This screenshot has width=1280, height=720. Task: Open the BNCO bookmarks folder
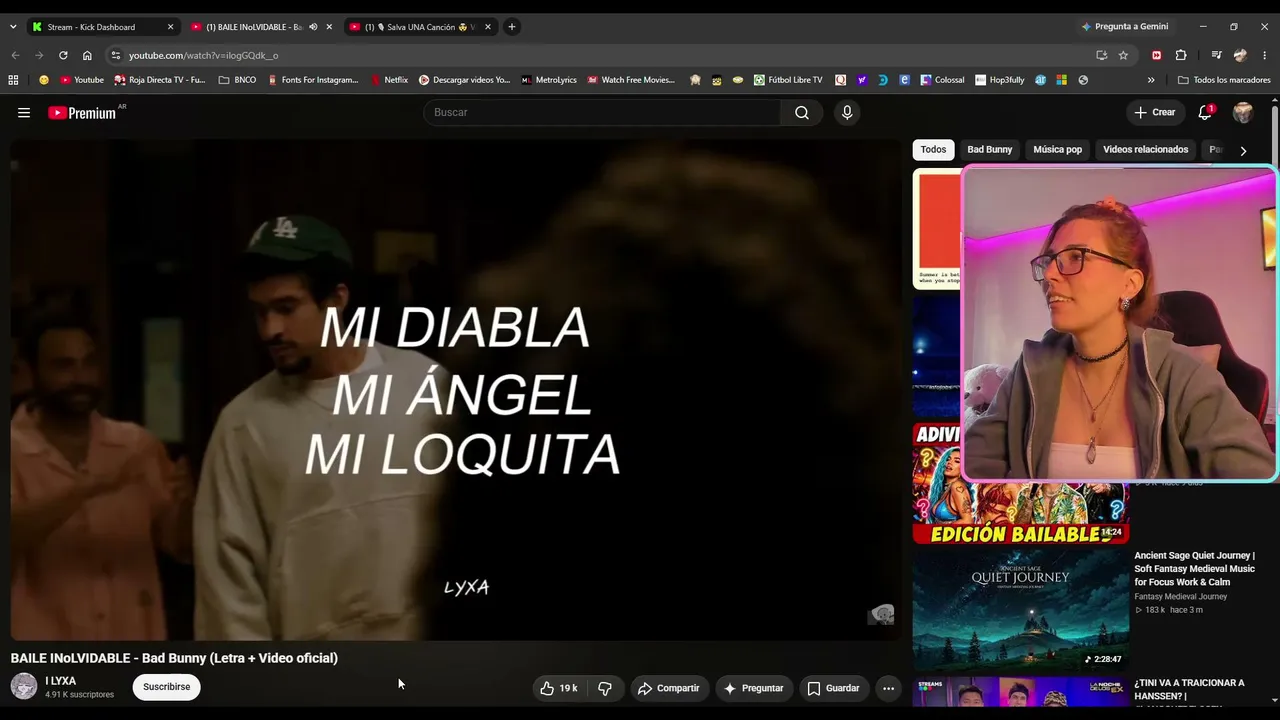(237, 80)
